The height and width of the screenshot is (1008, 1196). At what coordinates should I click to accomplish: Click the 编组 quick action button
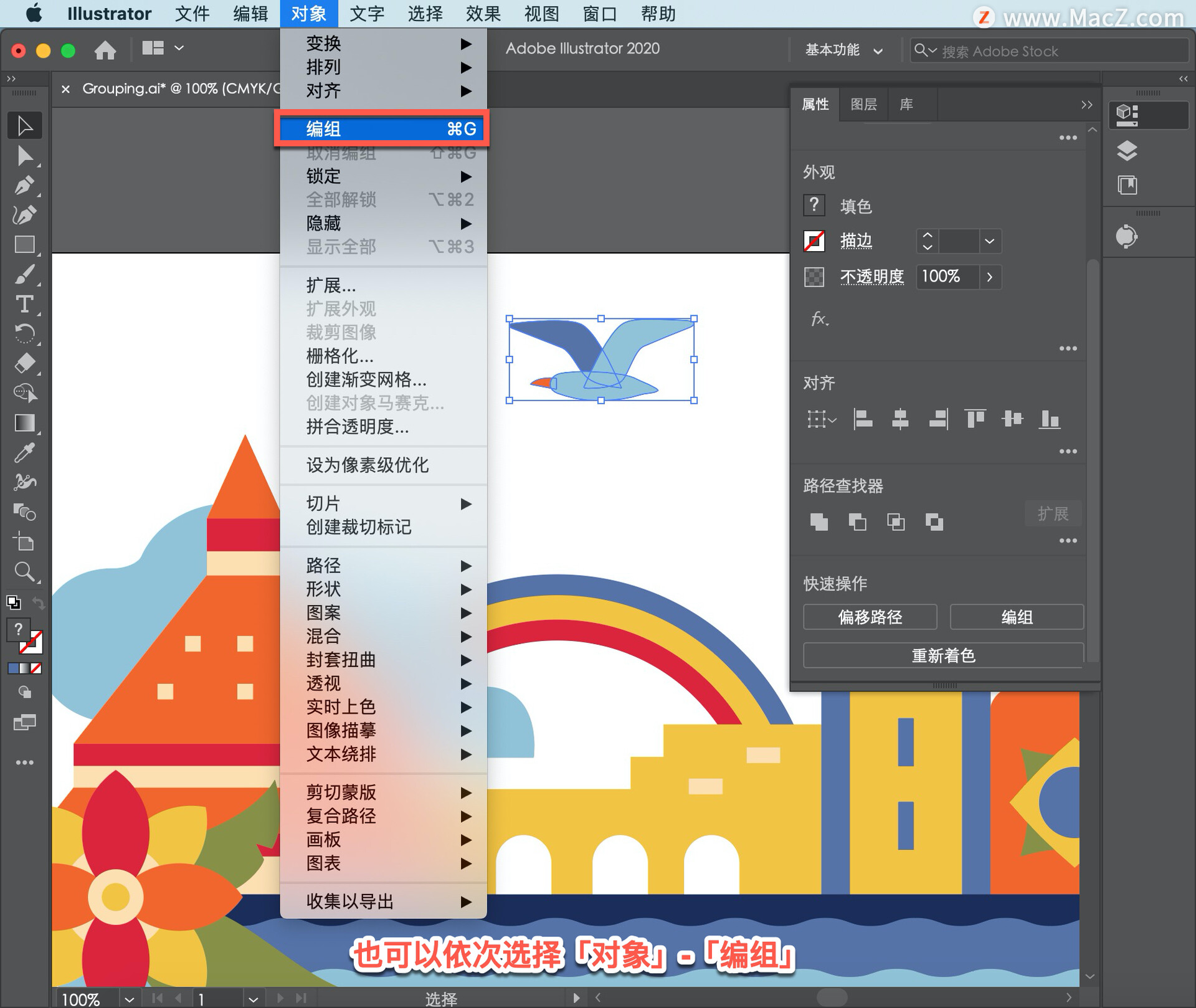(x=1017, y=617)
